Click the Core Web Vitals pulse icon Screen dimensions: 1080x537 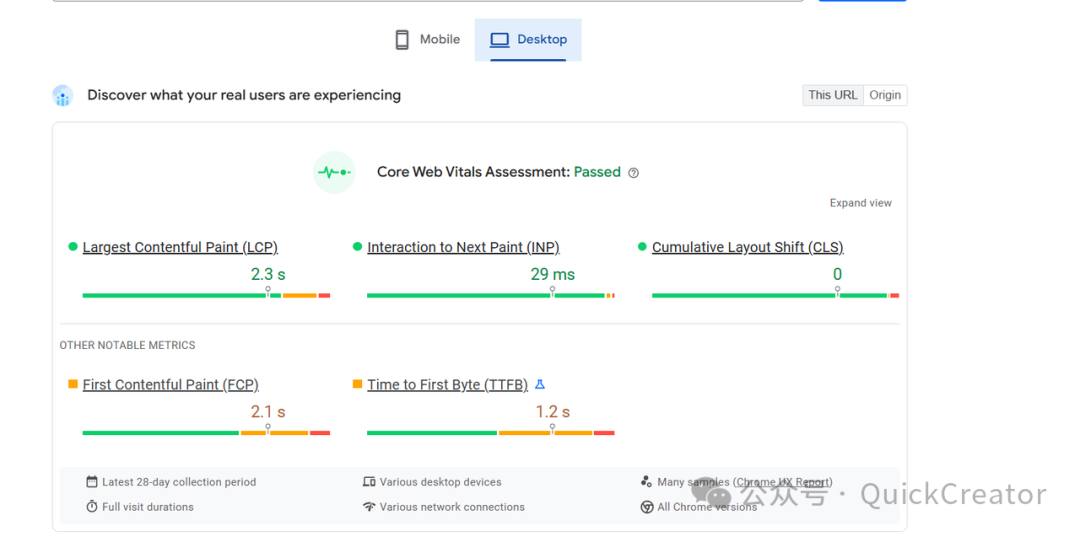coord(334,172)
